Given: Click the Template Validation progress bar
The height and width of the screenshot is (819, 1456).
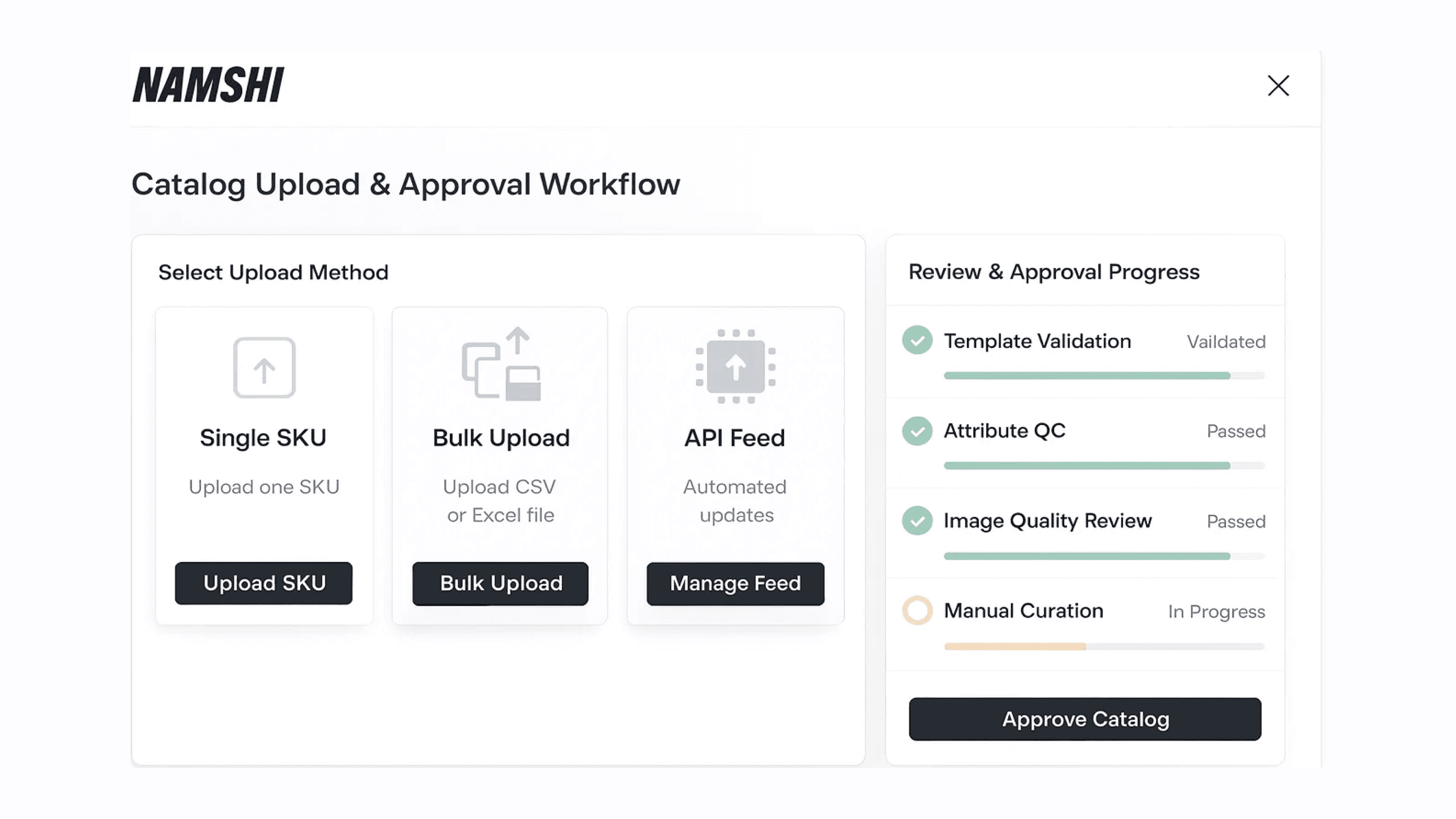Looking at the screenshot, I should pos(1103,376).
